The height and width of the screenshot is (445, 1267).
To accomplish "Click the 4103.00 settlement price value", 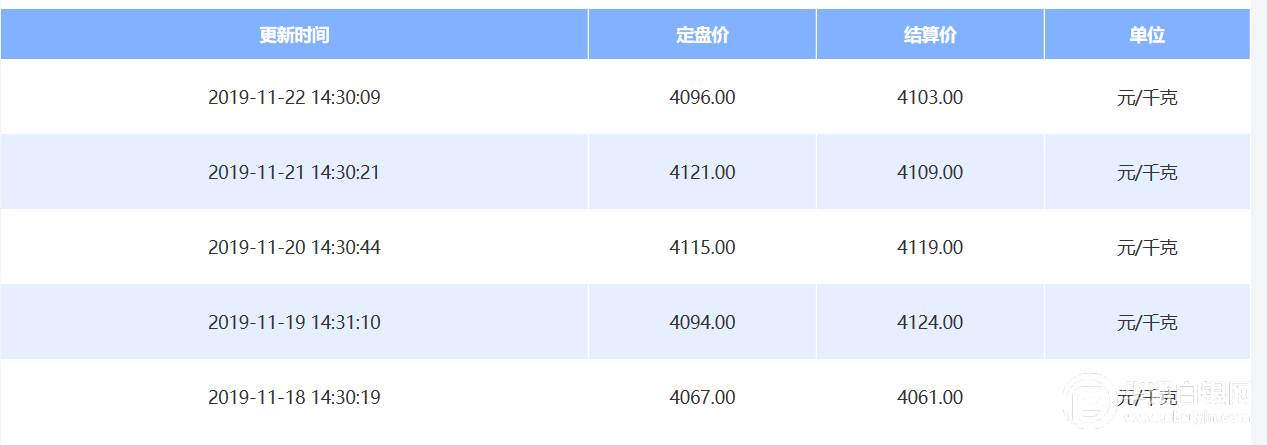I will (x=930, y=98).
